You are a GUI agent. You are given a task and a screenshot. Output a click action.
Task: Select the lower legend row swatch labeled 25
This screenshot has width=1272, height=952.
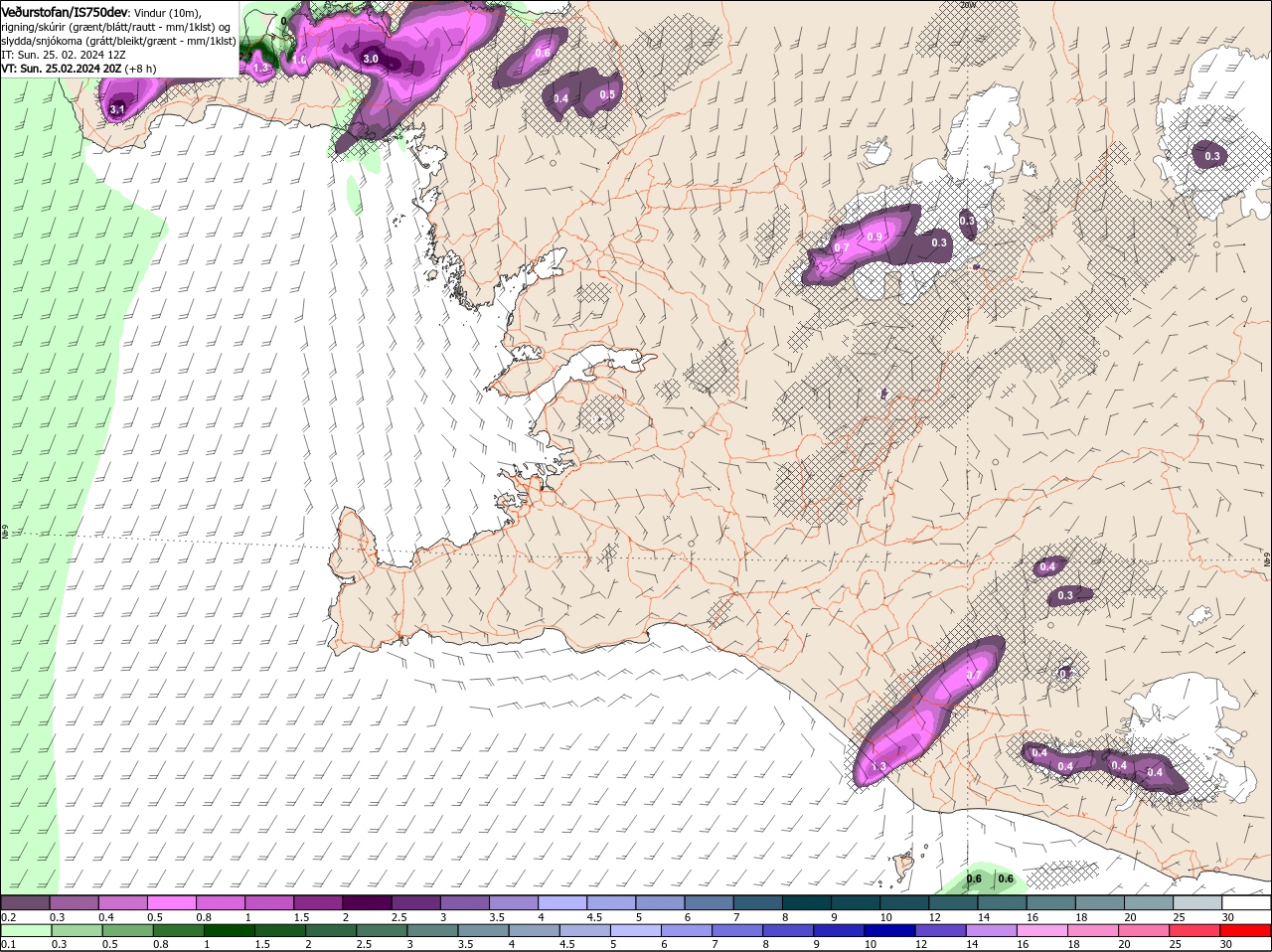1194,931
